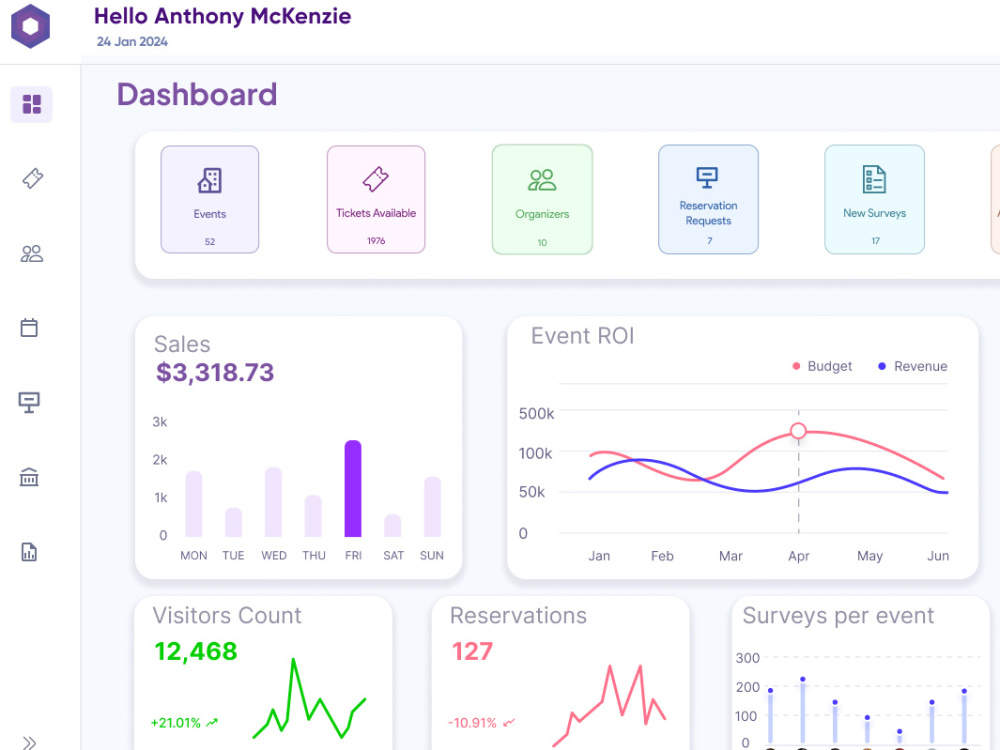Click the green Visitors Count line chart
Viewport: 1000px width, 750px height.
pos(309,700)
